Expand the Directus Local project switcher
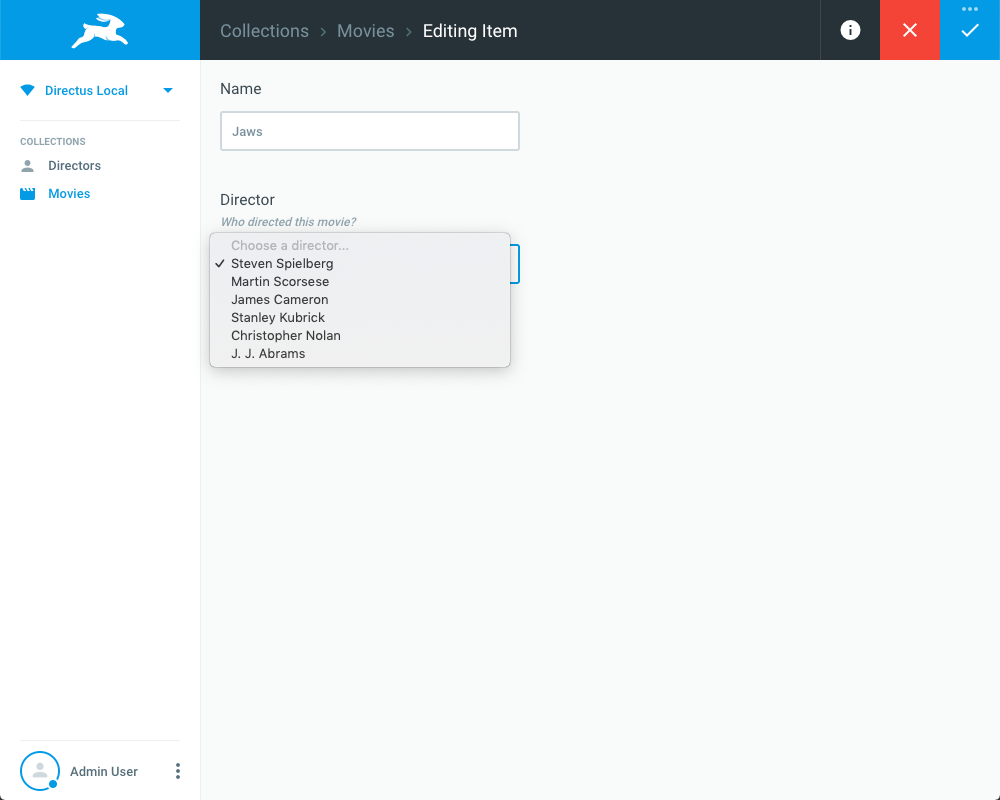Screen dimensions: 1000x800 (x=168, y=91)
